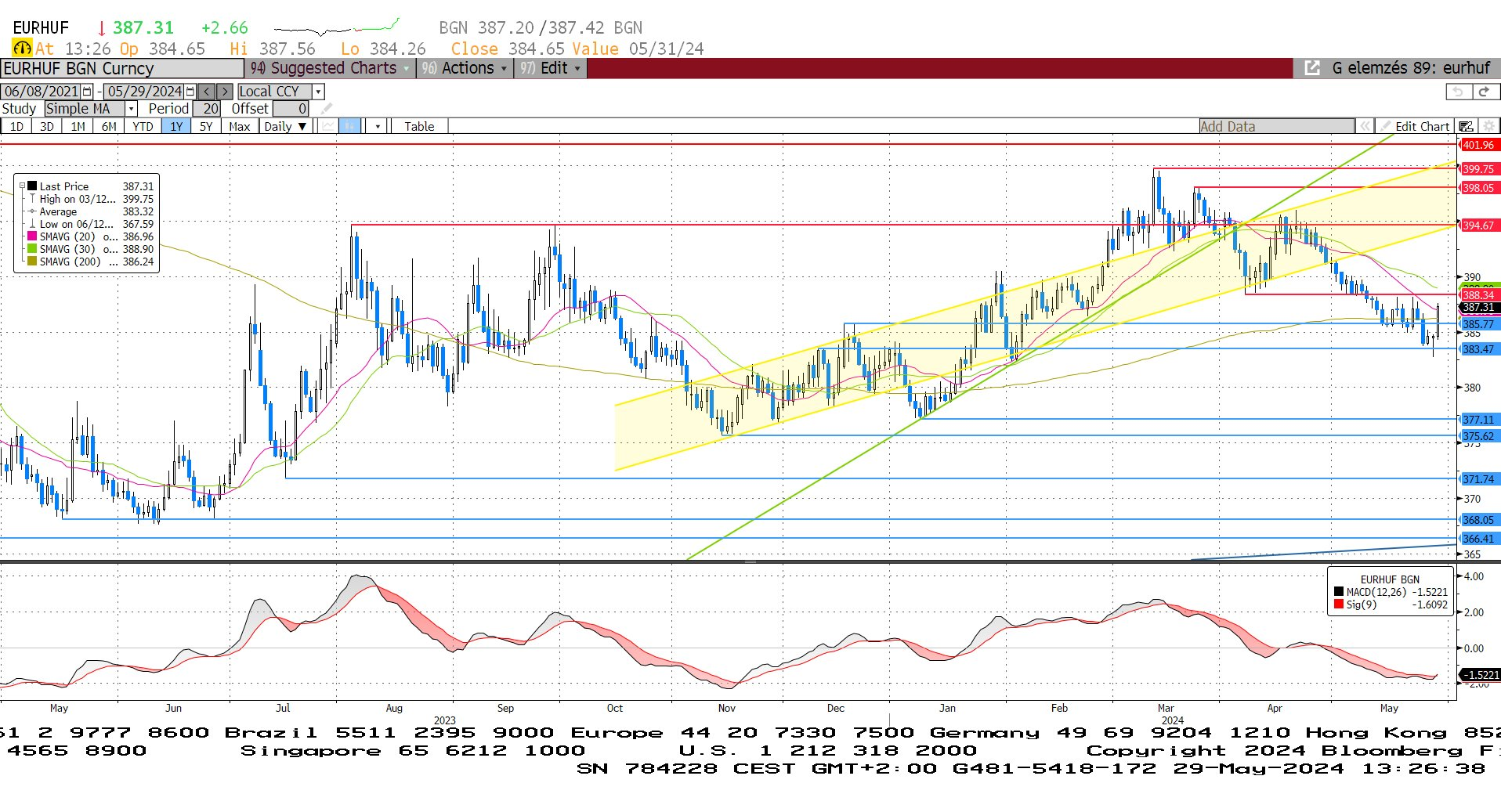Open the start date calendar picker icon
This screenshot has height=812, width=1501.
tap(88, 92)
